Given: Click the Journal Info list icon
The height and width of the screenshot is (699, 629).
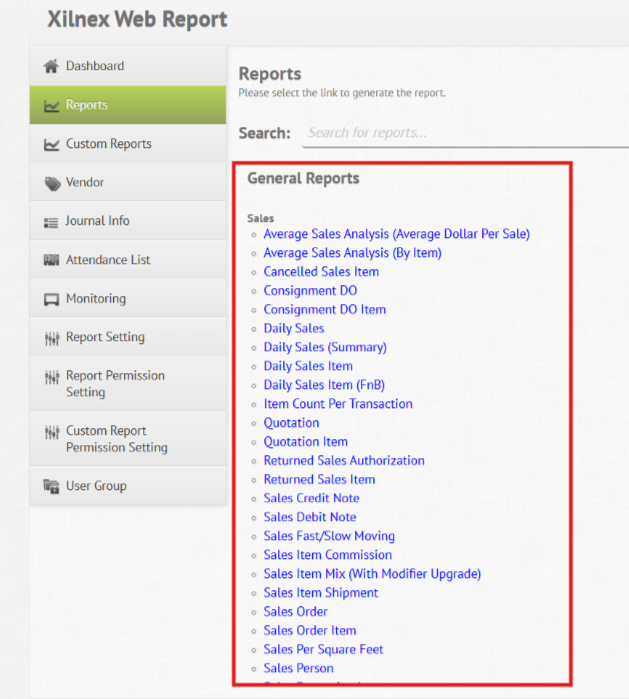Looking at the screenshot, I should tap(51, 222).
